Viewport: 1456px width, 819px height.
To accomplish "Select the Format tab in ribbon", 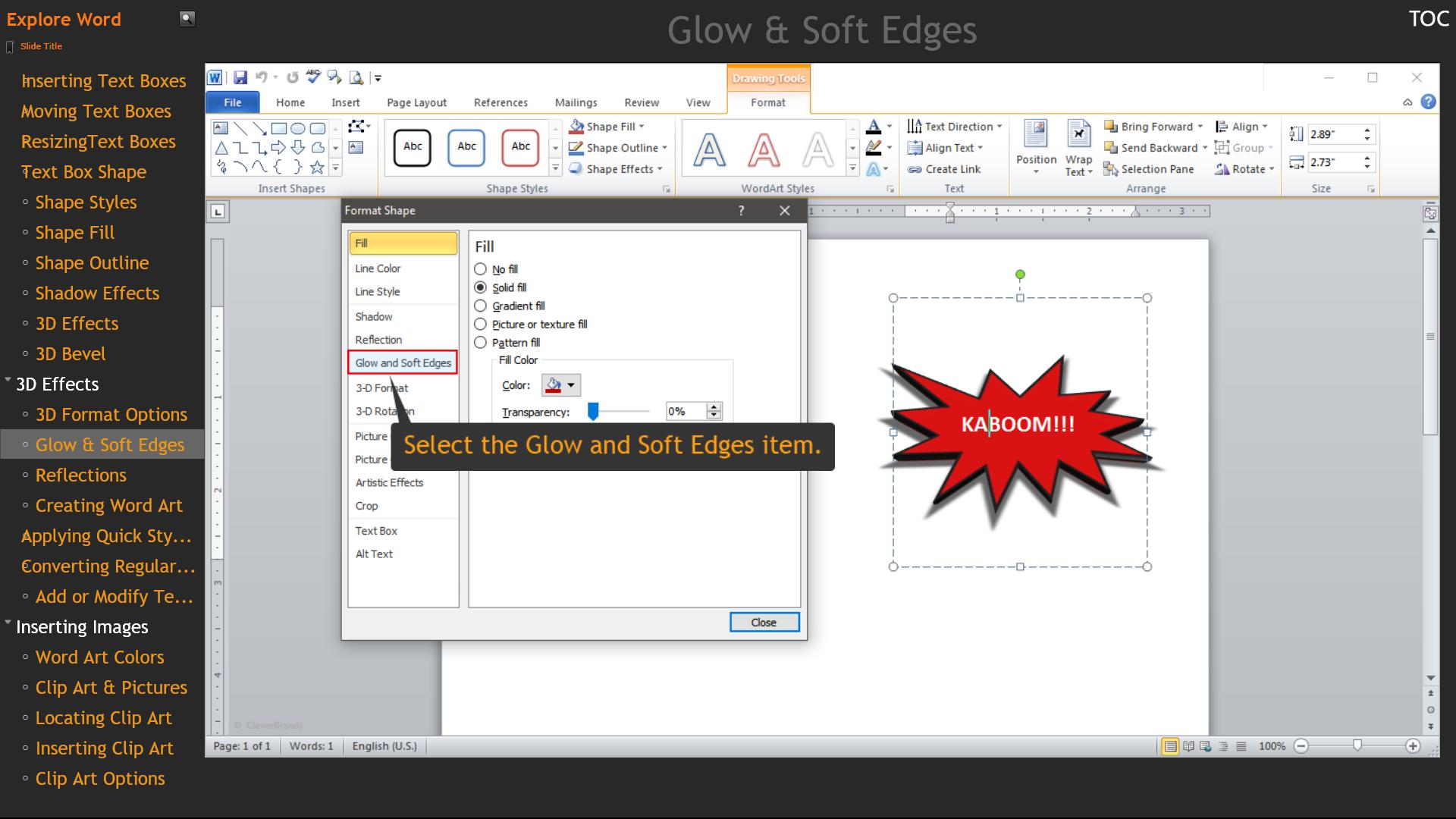I will click(766, 102).
